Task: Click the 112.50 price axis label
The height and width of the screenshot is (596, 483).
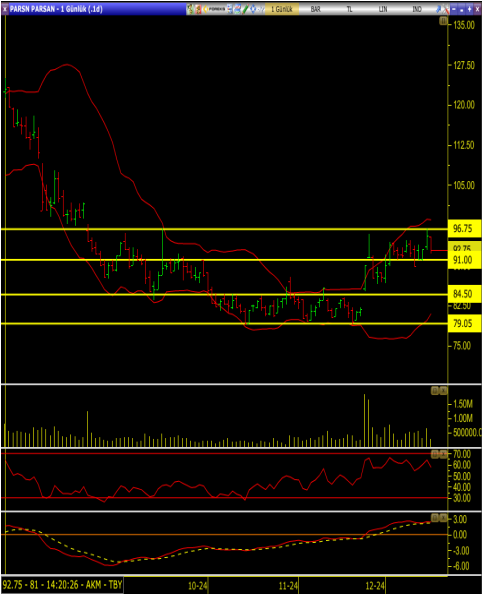Action: pyautogui.click(x=464, y=145)
